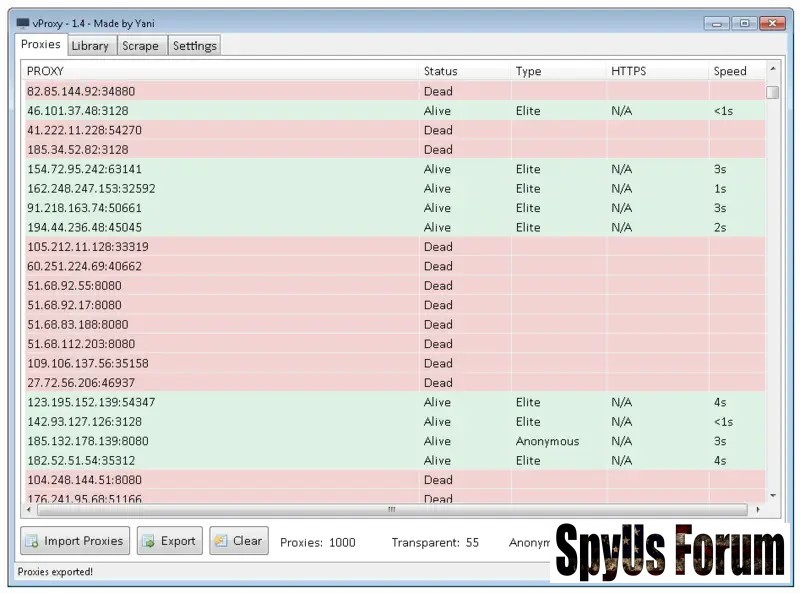Select proxy row 46.101.37.48:3128

coord(78,111)
